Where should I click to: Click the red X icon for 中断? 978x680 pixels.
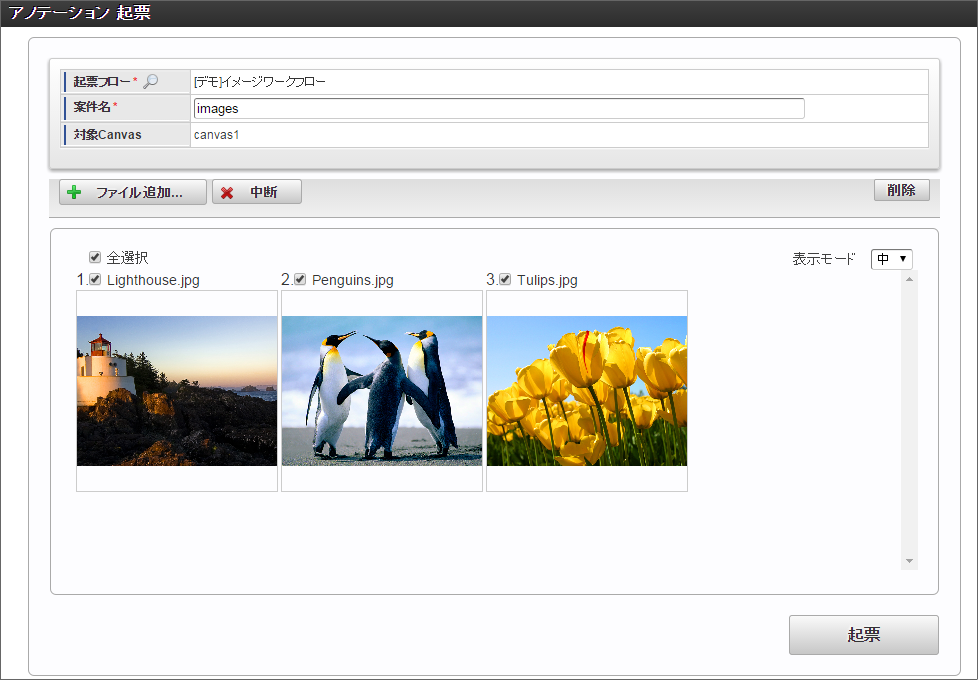pos(227,193)
